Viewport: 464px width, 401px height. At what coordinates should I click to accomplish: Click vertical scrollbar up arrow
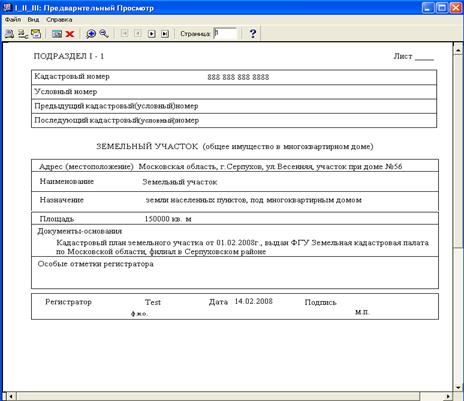(x=458, y=50)
